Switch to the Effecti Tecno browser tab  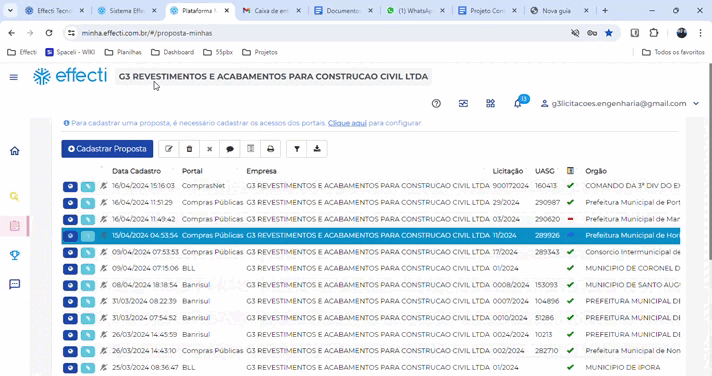pyautogui.click(x=54, y=10)
